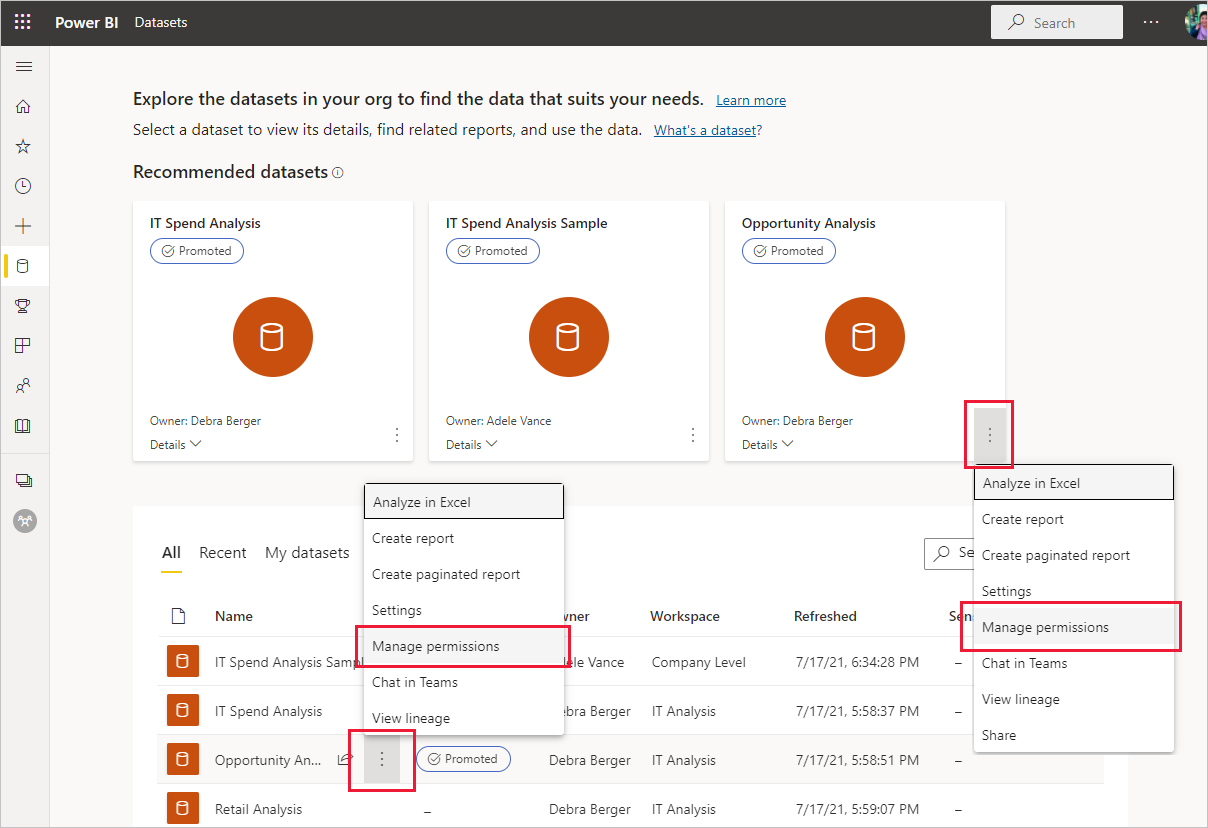Click the IT Spend Analysis card dataset icon
Image resolution: width=1208 pixels, height=828 pixels.
[x=273, y=338]
